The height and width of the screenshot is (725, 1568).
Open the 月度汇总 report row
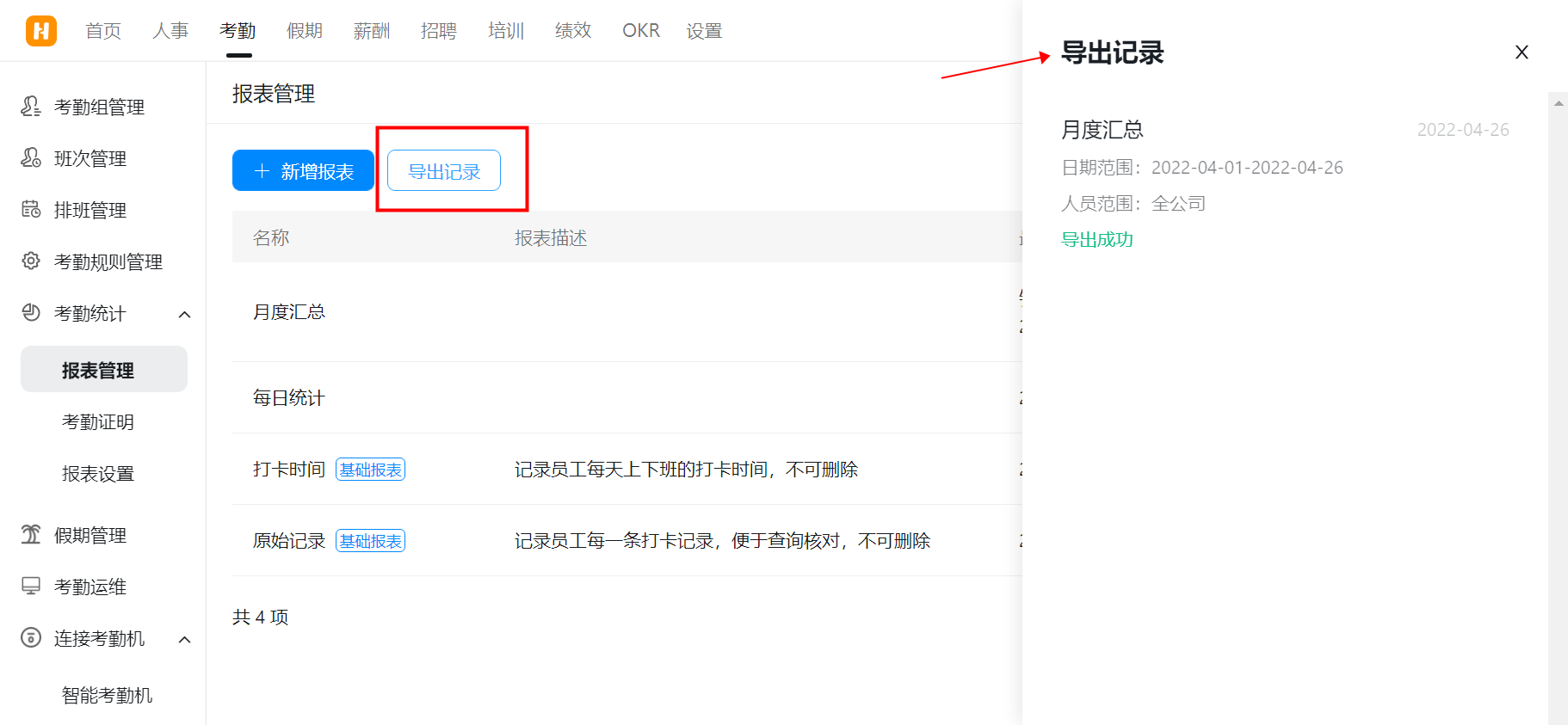point(289,312)
